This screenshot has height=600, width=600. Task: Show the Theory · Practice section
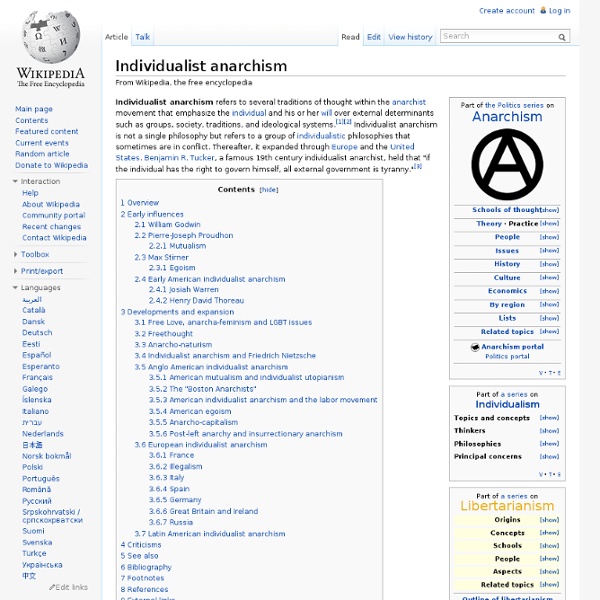549,223
